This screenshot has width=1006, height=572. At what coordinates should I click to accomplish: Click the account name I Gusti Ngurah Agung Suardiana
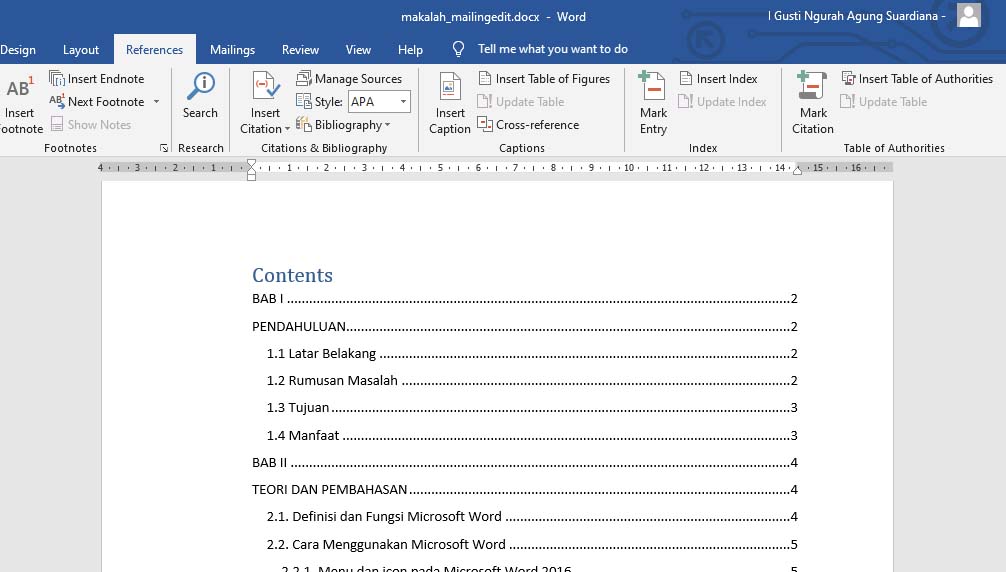point(856,16)
